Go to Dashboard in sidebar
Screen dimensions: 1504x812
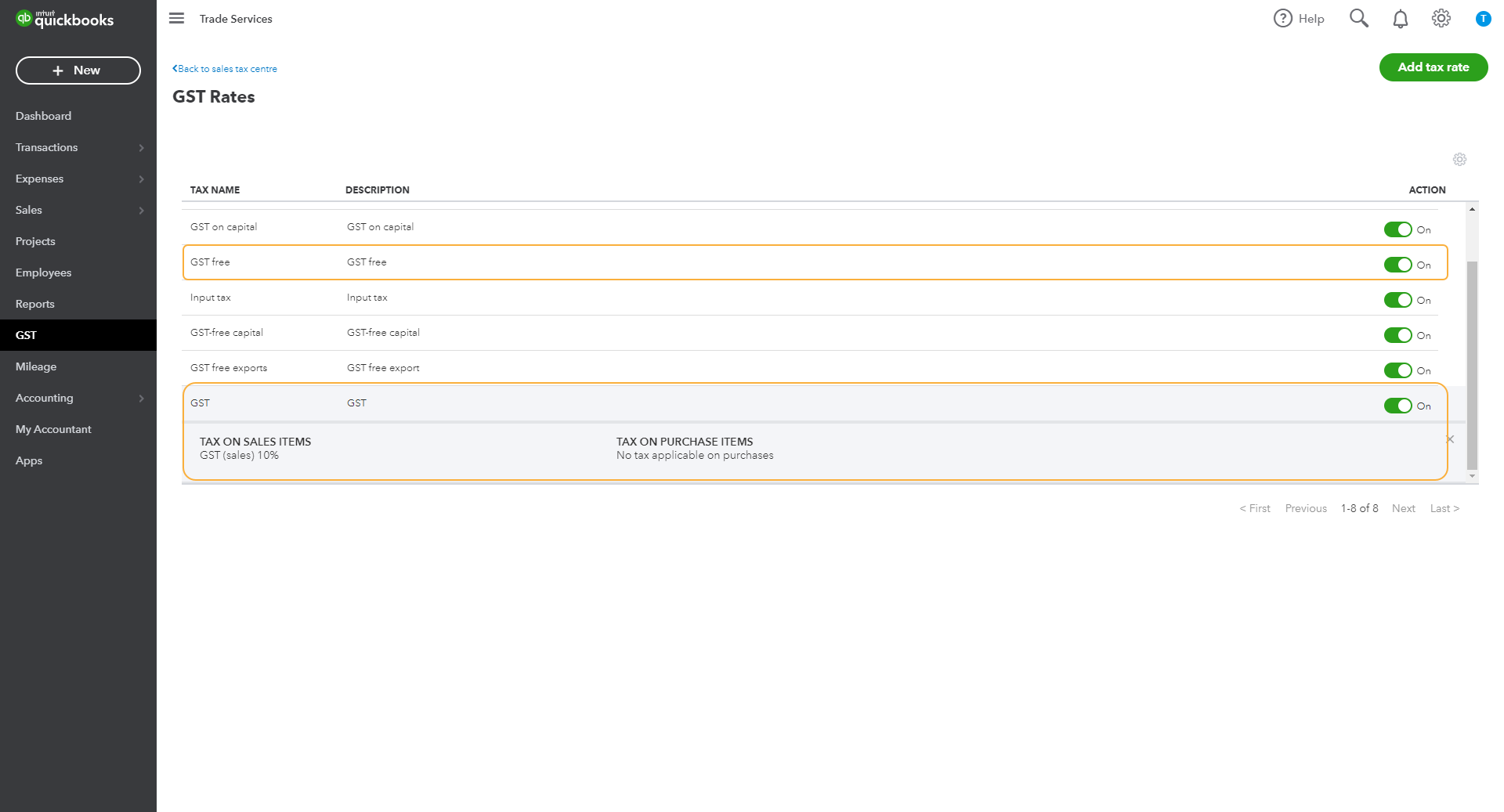pyautogui.click(x=43, y=116)
